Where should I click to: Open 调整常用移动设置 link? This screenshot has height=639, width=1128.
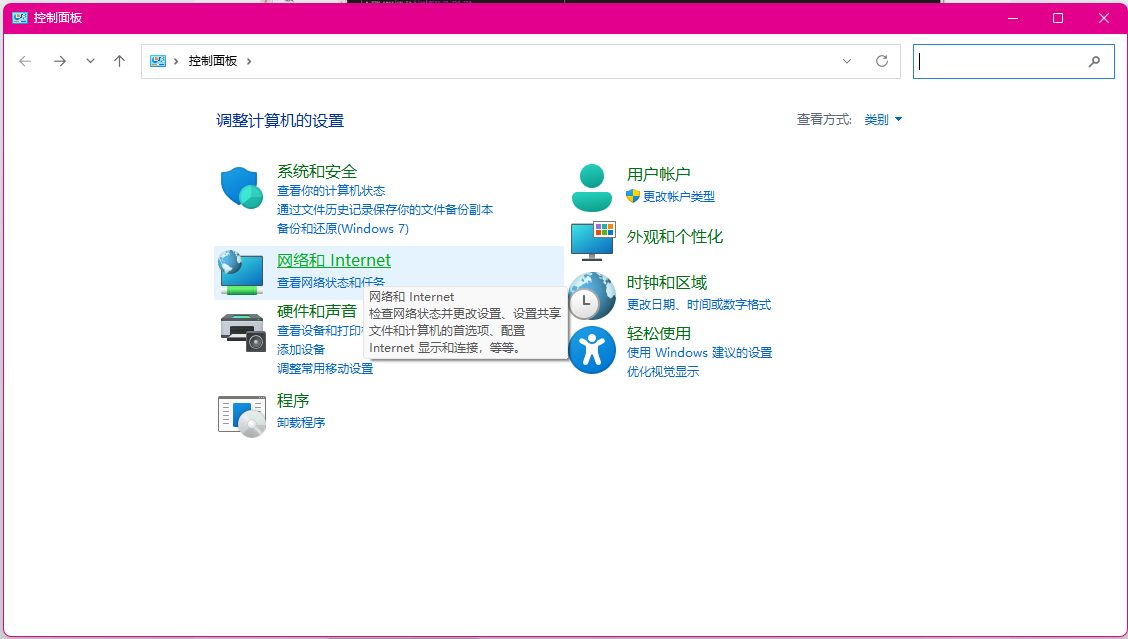click(325, 368)
